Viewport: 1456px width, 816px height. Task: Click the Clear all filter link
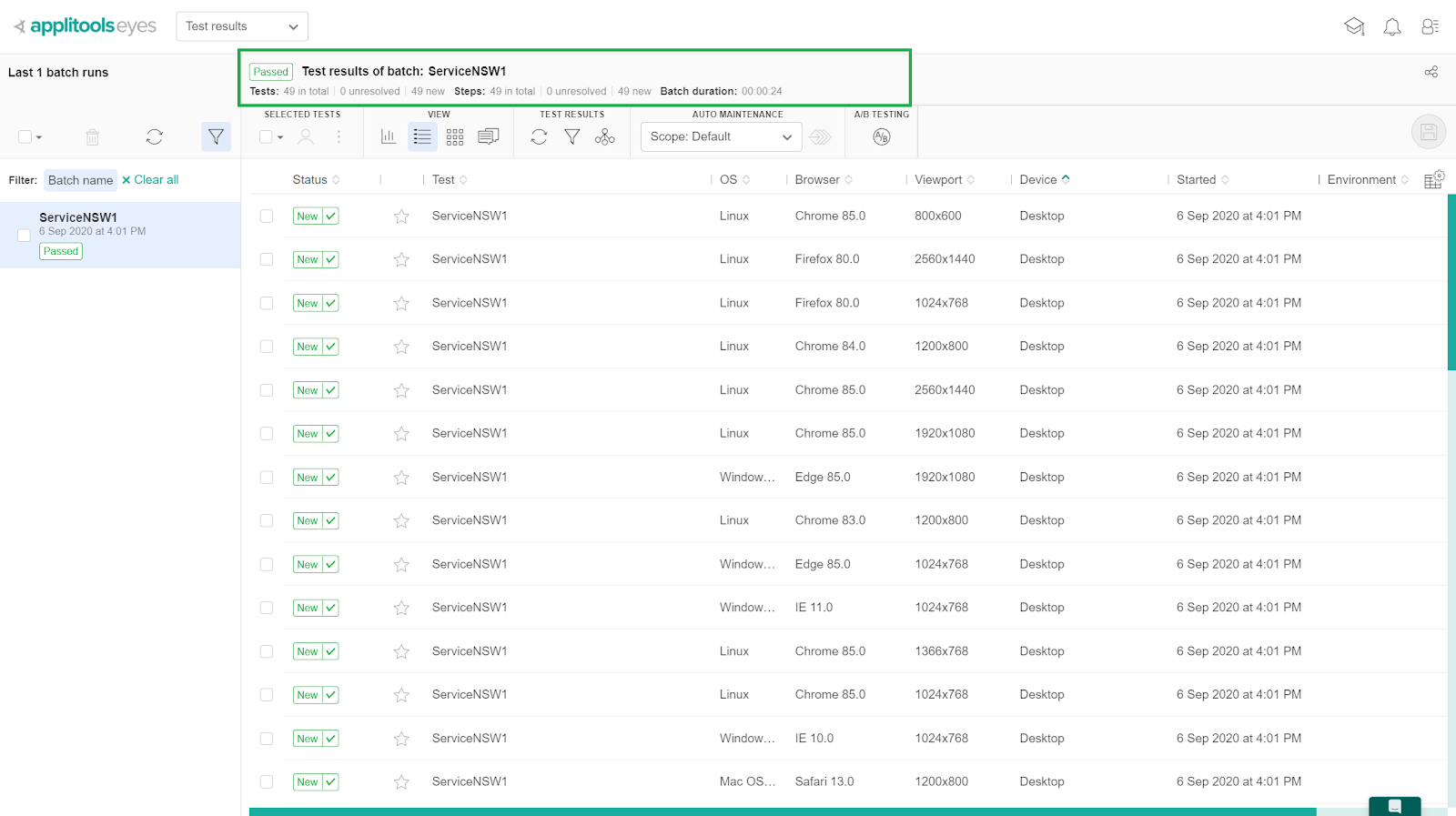[151, 180]
